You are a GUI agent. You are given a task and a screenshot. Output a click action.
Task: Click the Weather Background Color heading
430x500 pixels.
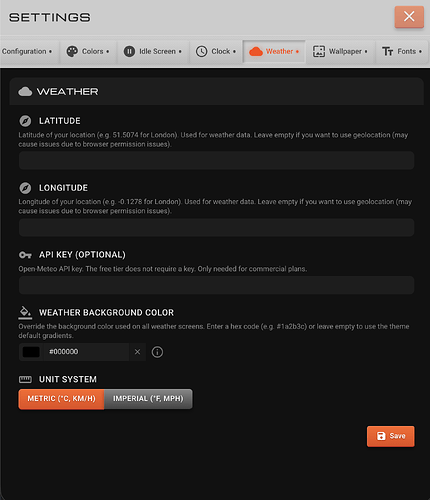coord(106,313)
